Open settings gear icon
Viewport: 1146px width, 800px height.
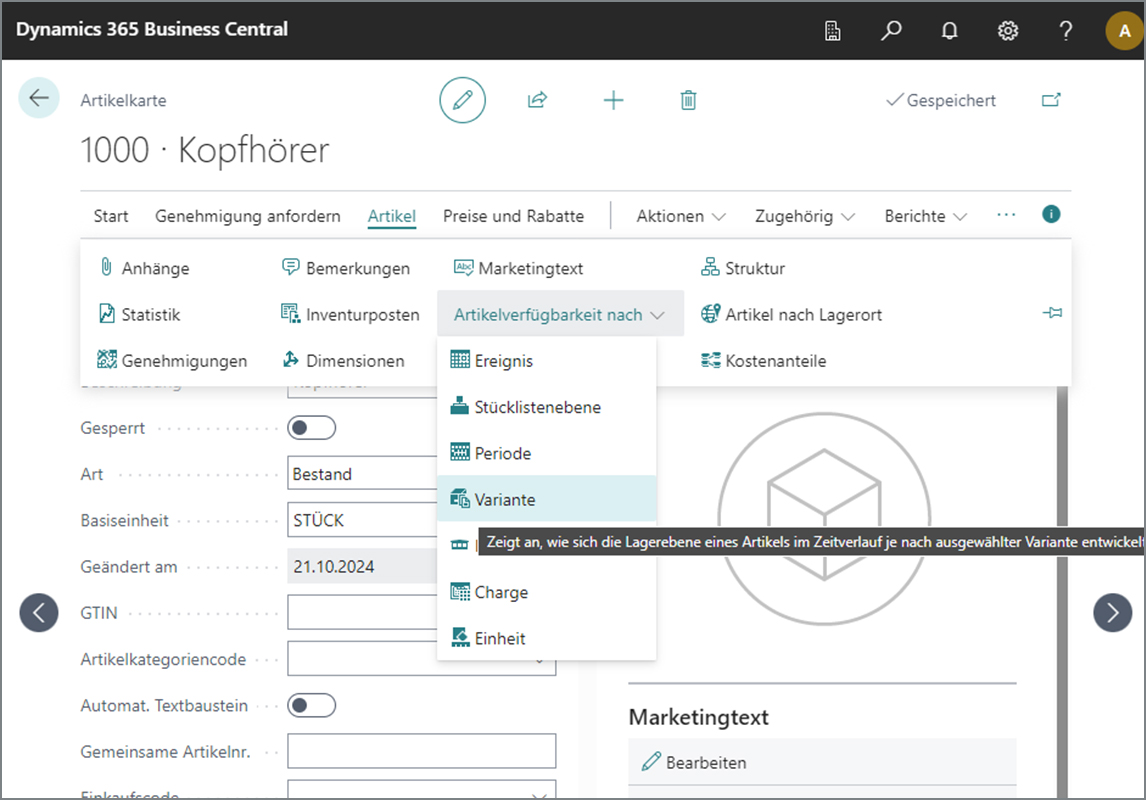click(1008, 31)
